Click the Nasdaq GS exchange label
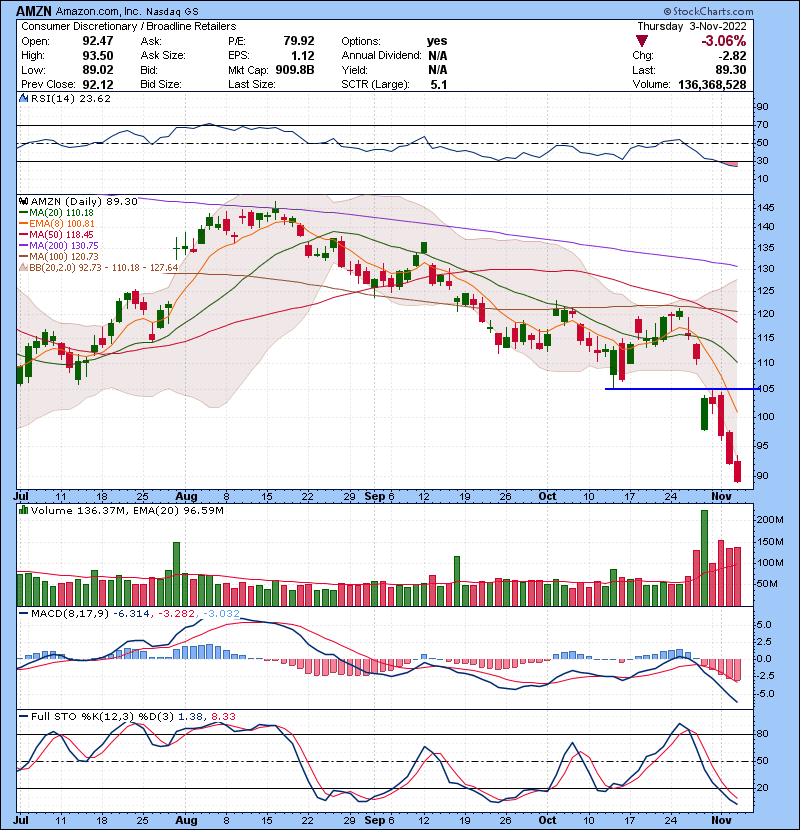Image resolution: width=800 pixels, height=830 pixels. click(172, 11)
